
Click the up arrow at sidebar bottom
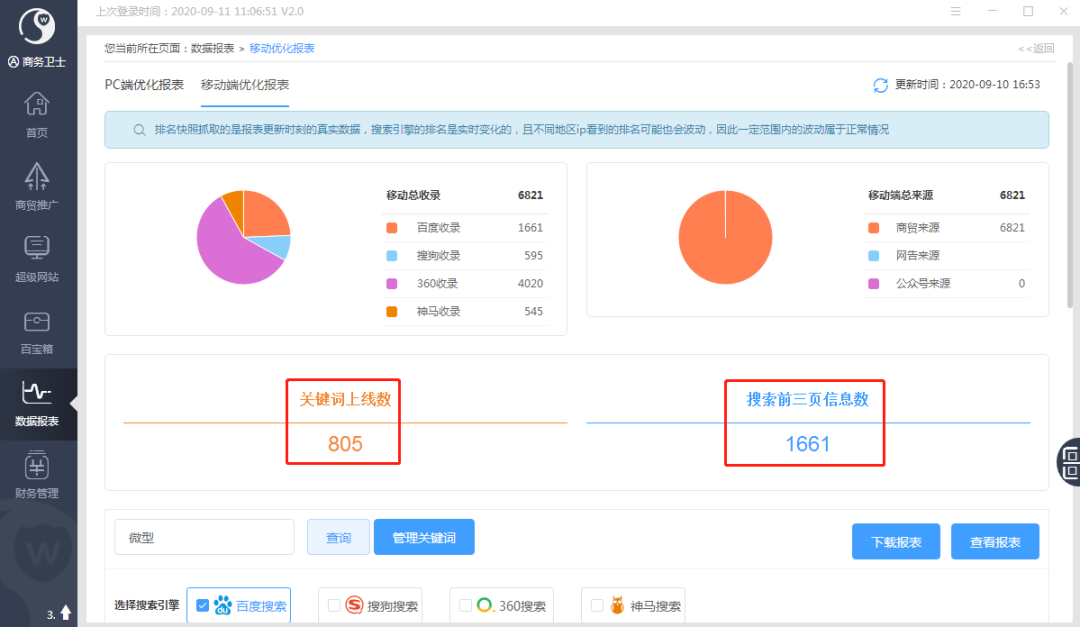(x=65, y=612)
